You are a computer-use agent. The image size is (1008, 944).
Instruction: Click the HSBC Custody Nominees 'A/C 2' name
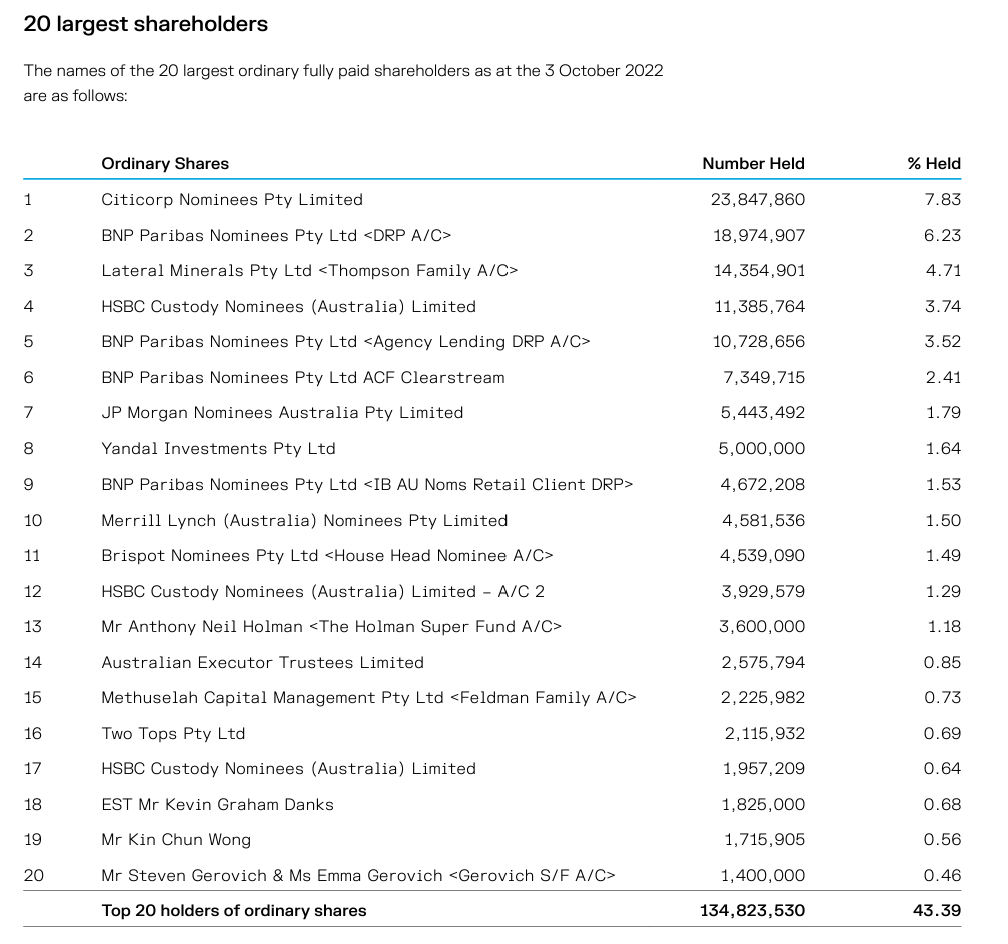[x=323, y=592]
